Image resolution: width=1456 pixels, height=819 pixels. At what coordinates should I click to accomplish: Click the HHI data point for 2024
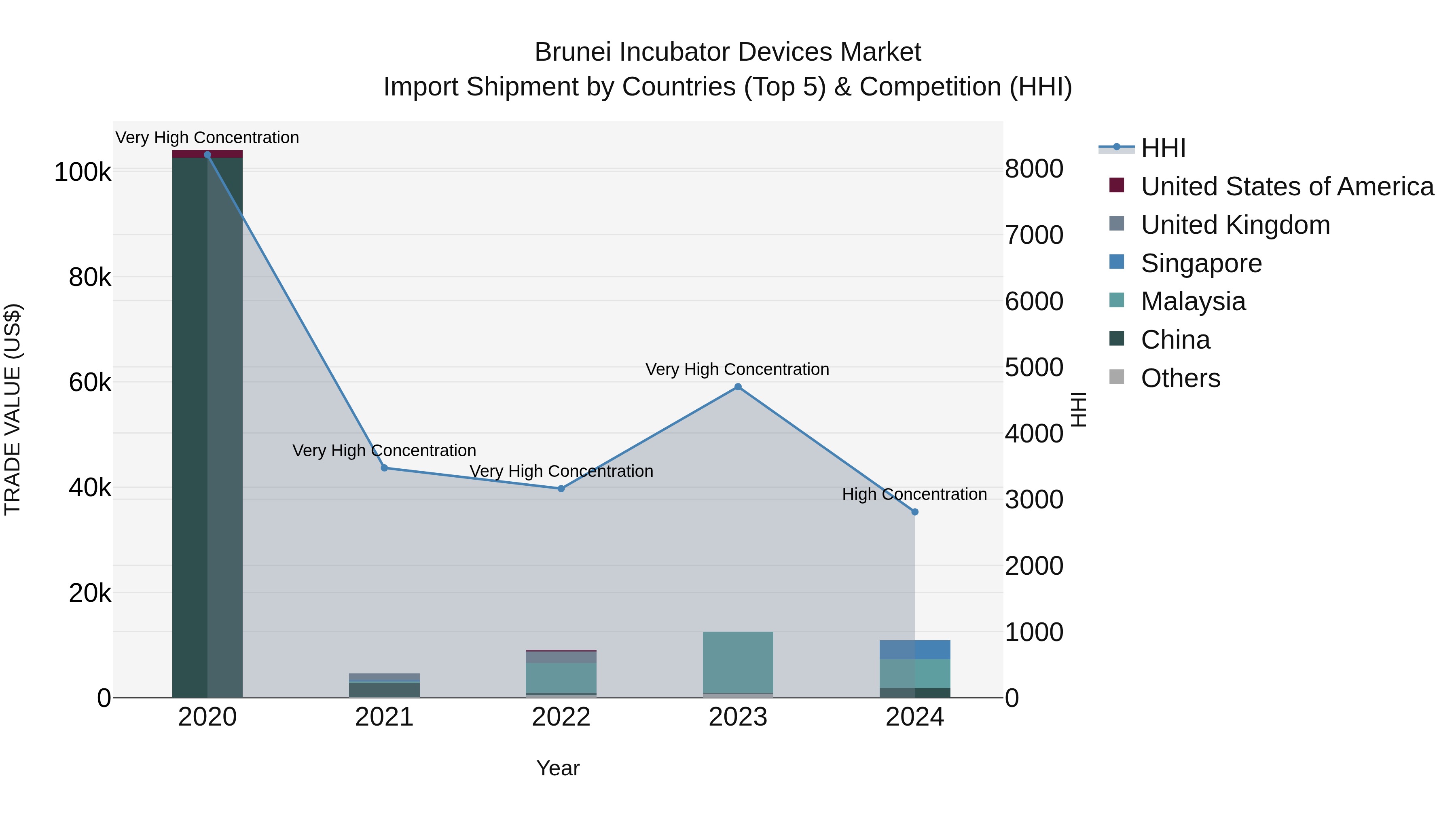pyautogui.click(x=915, y=512)
